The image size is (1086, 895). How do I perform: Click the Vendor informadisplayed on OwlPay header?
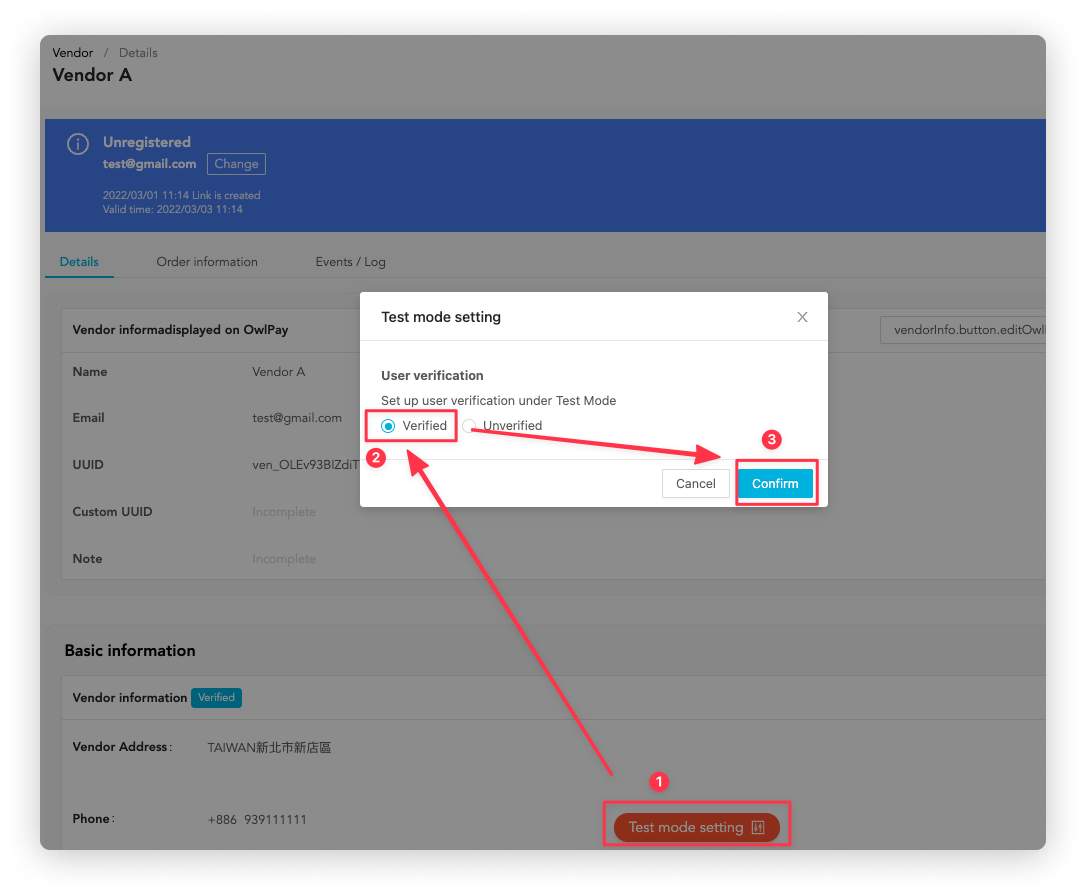tap(180, 330)
